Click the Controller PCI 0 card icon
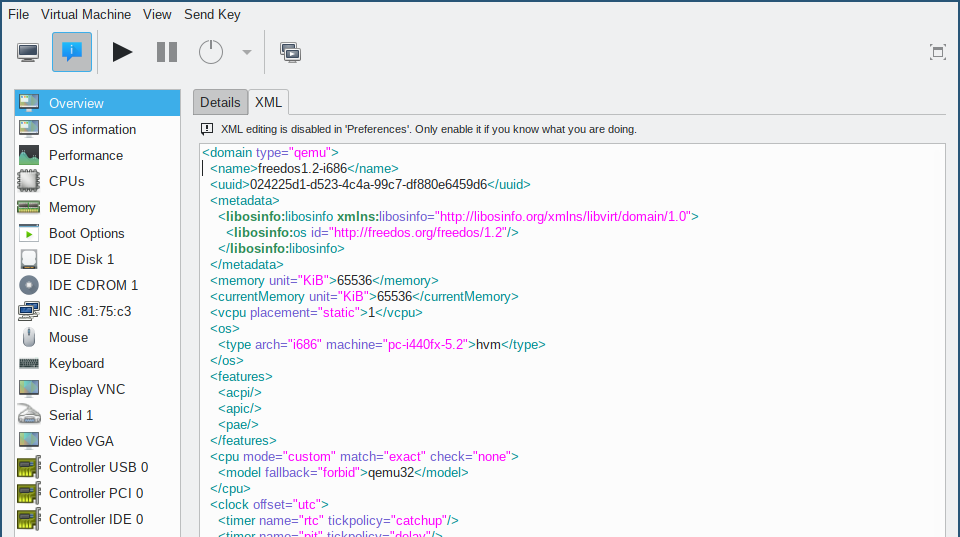960x537 pixels. tap(29, 493)
